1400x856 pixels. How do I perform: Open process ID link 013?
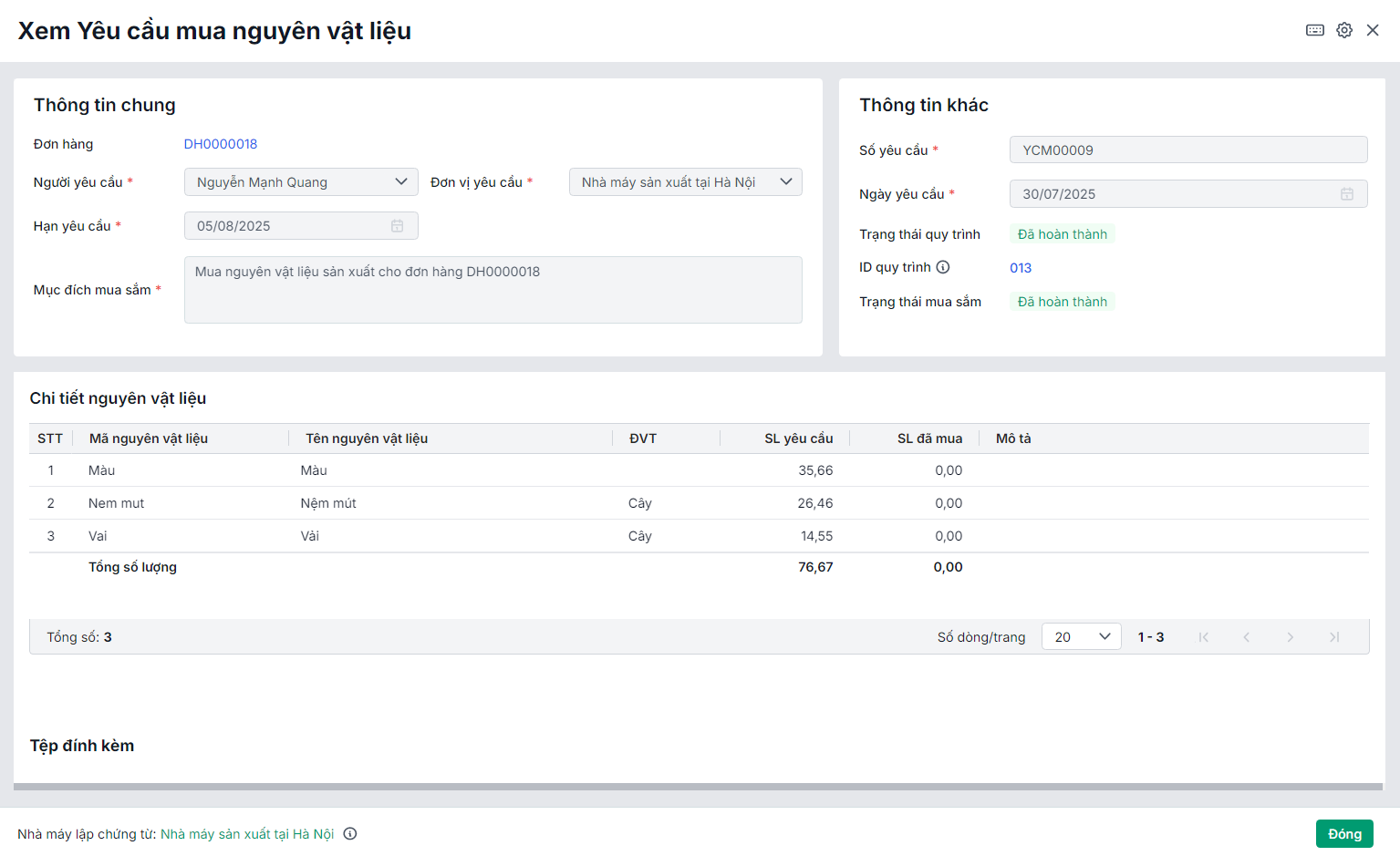point(1021,268)
